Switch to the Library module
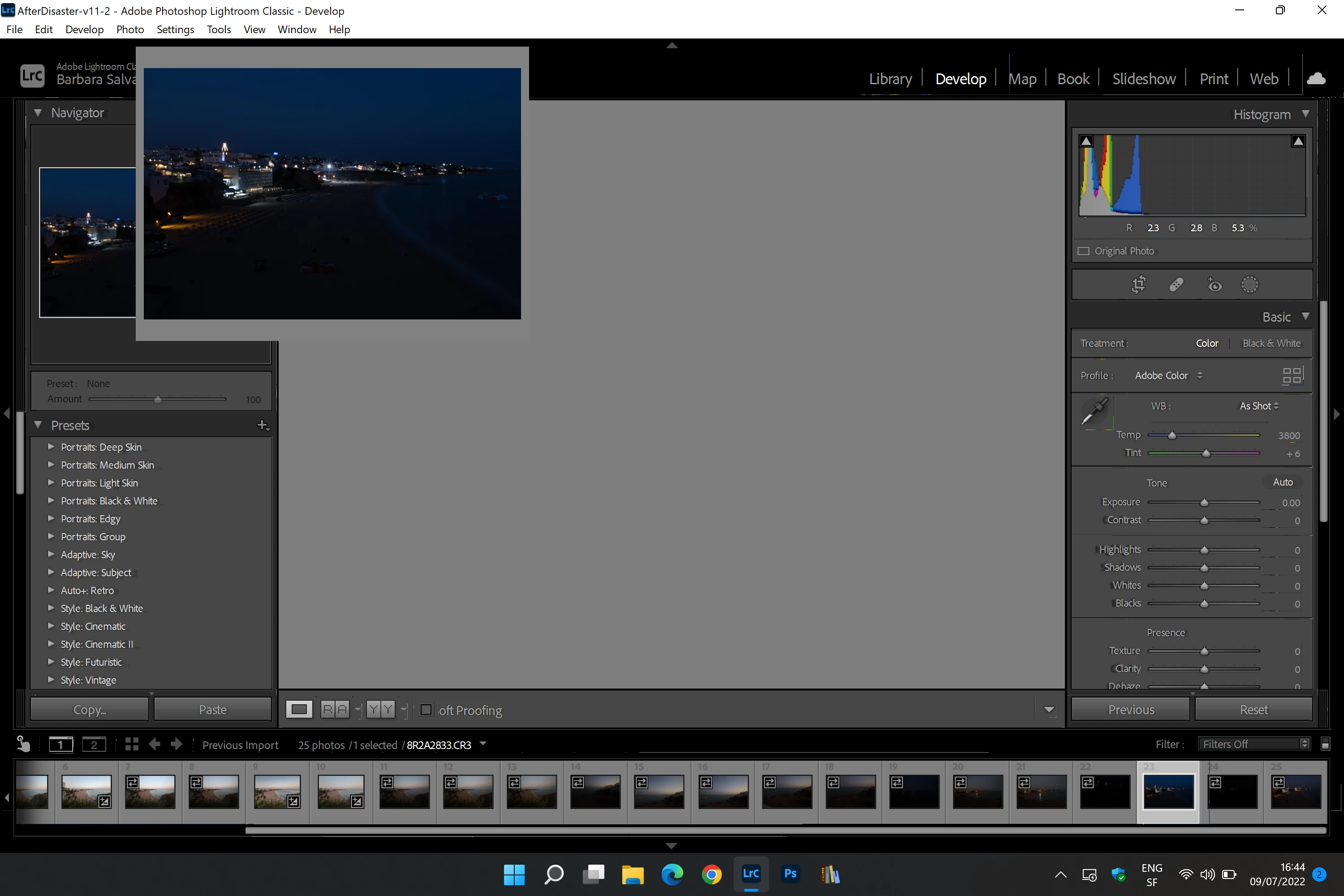 890,79
